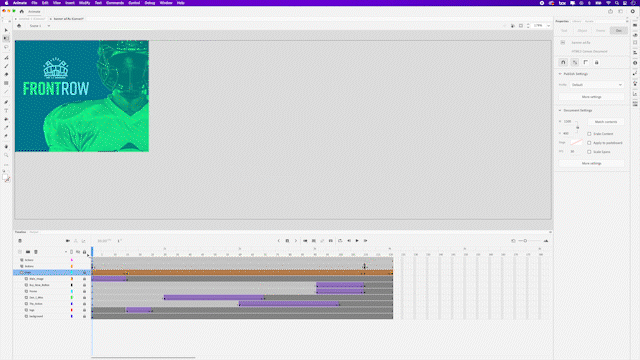Toggle the loop playback icon
This screenshot has height=360, width=640.
(340, 241)
